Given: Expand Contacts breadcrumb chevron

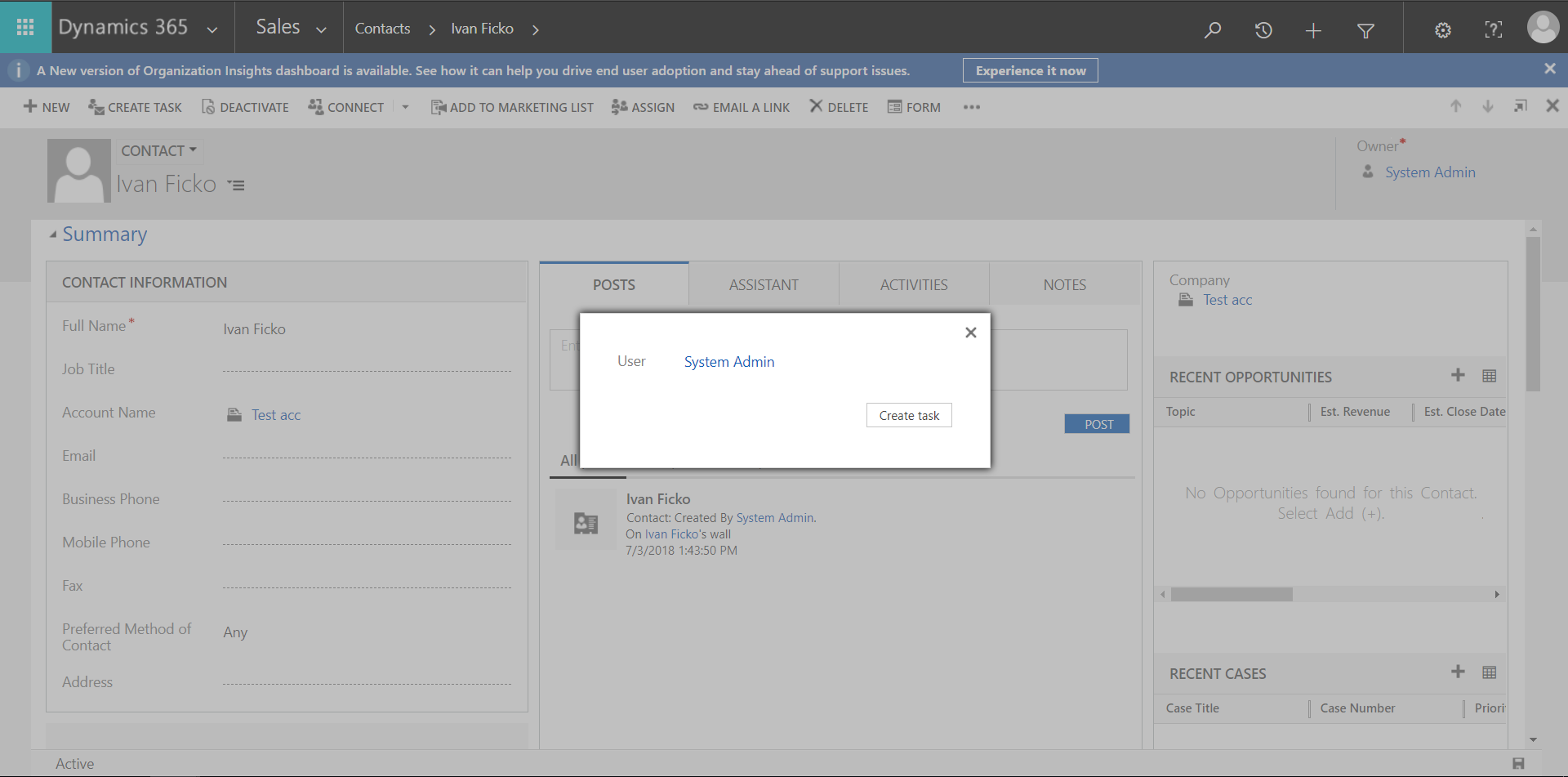Looking at the screenshot, I should click(x=432, y=30).
